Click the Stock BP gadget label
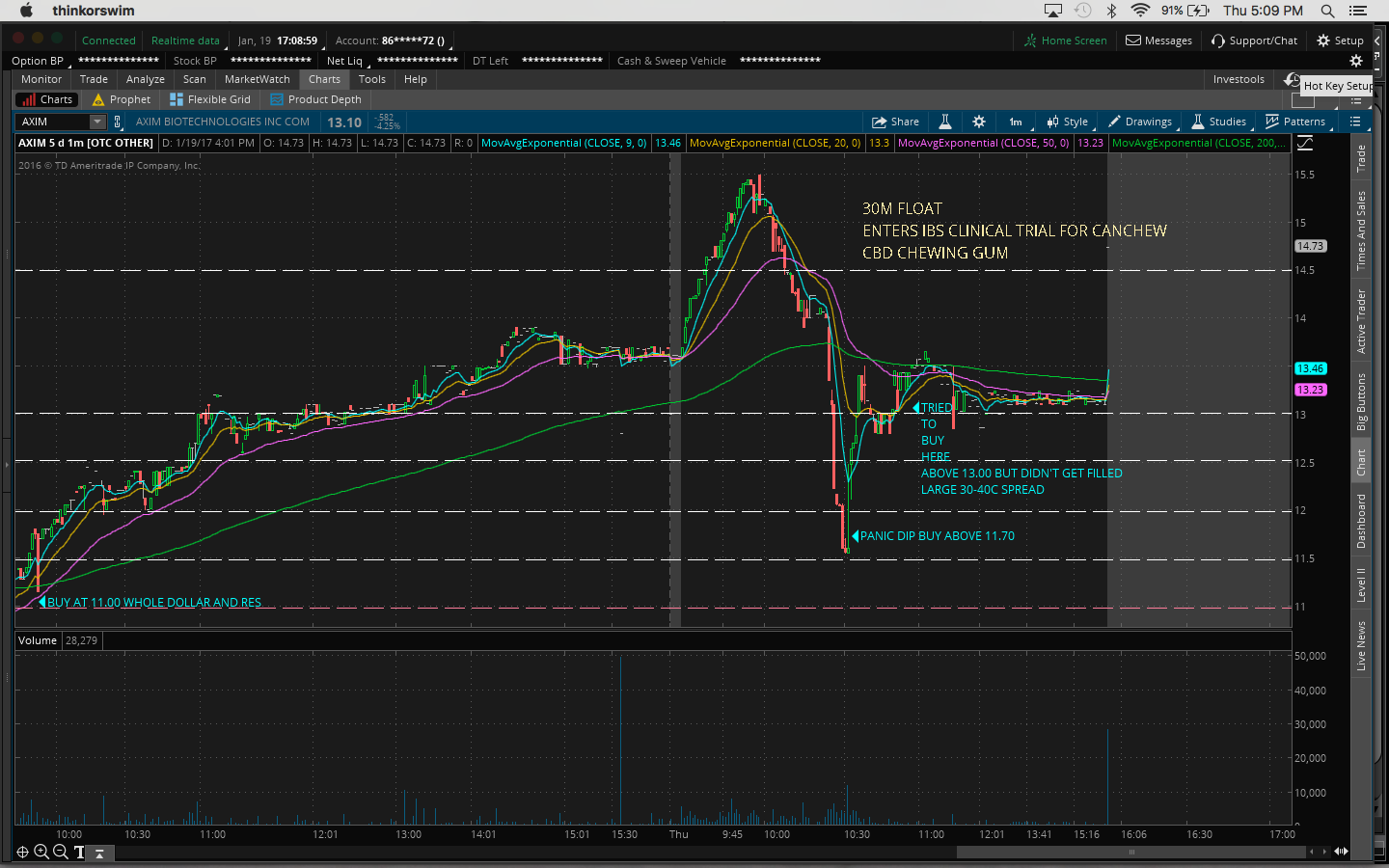This screenshot has width=1389, height=868. [195, 61]
